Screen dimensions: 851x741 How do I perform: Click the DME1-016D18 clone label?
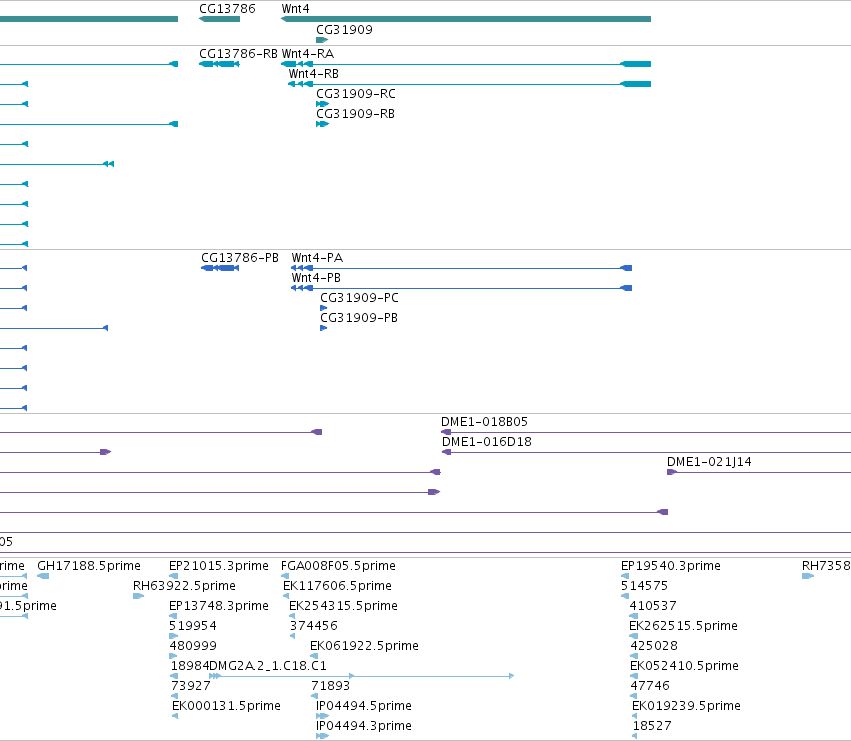point(487,442)
